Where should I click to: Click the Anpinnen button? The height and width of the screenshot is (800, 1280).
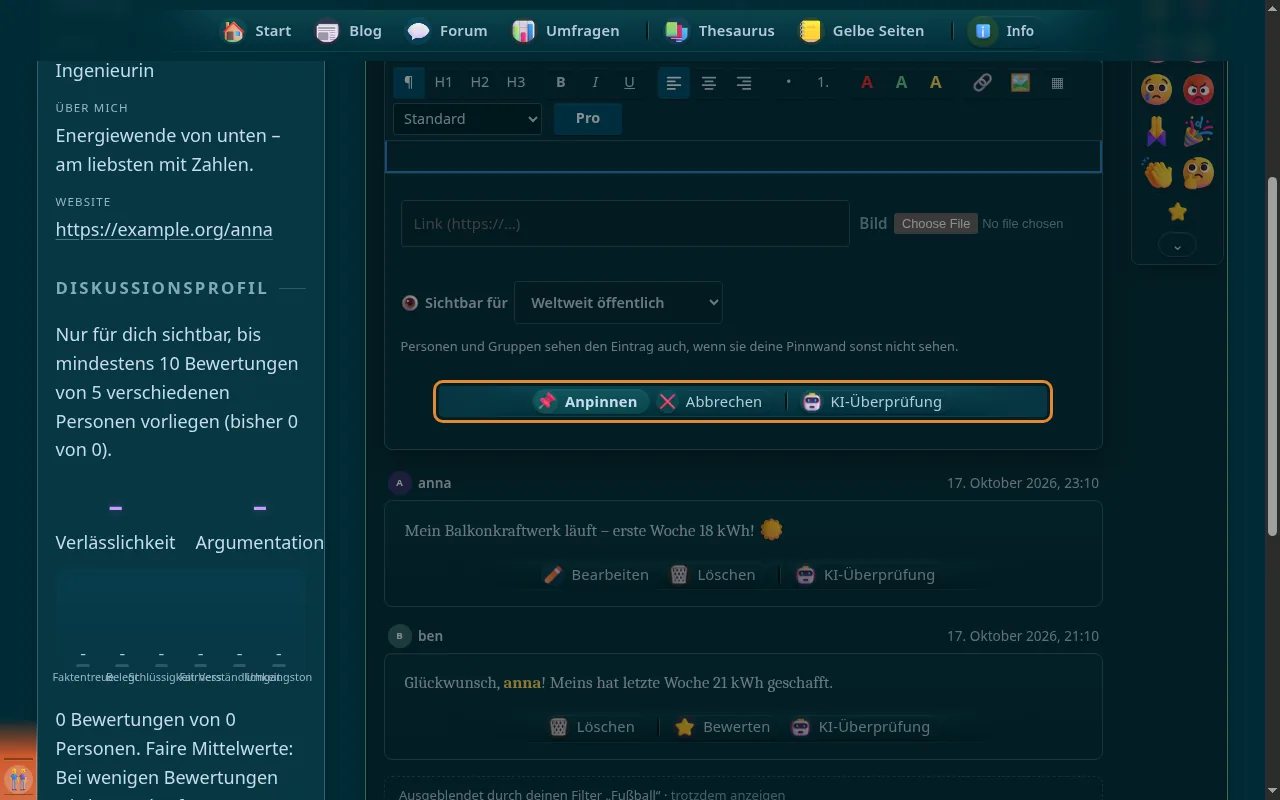coord(590,402)
